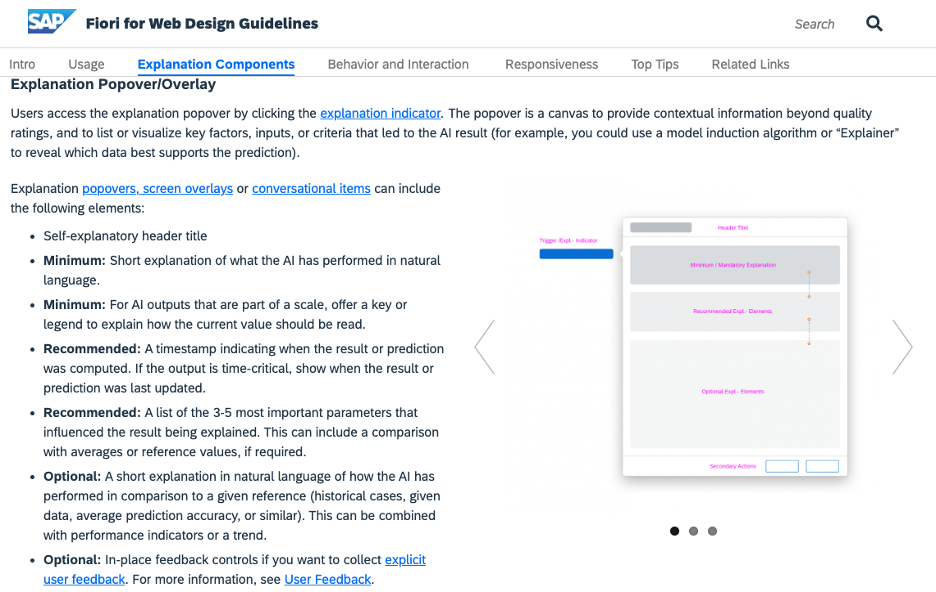The image size is (936, 592).
Task: Go to the previous carousel image arrow
Action: 485,347
